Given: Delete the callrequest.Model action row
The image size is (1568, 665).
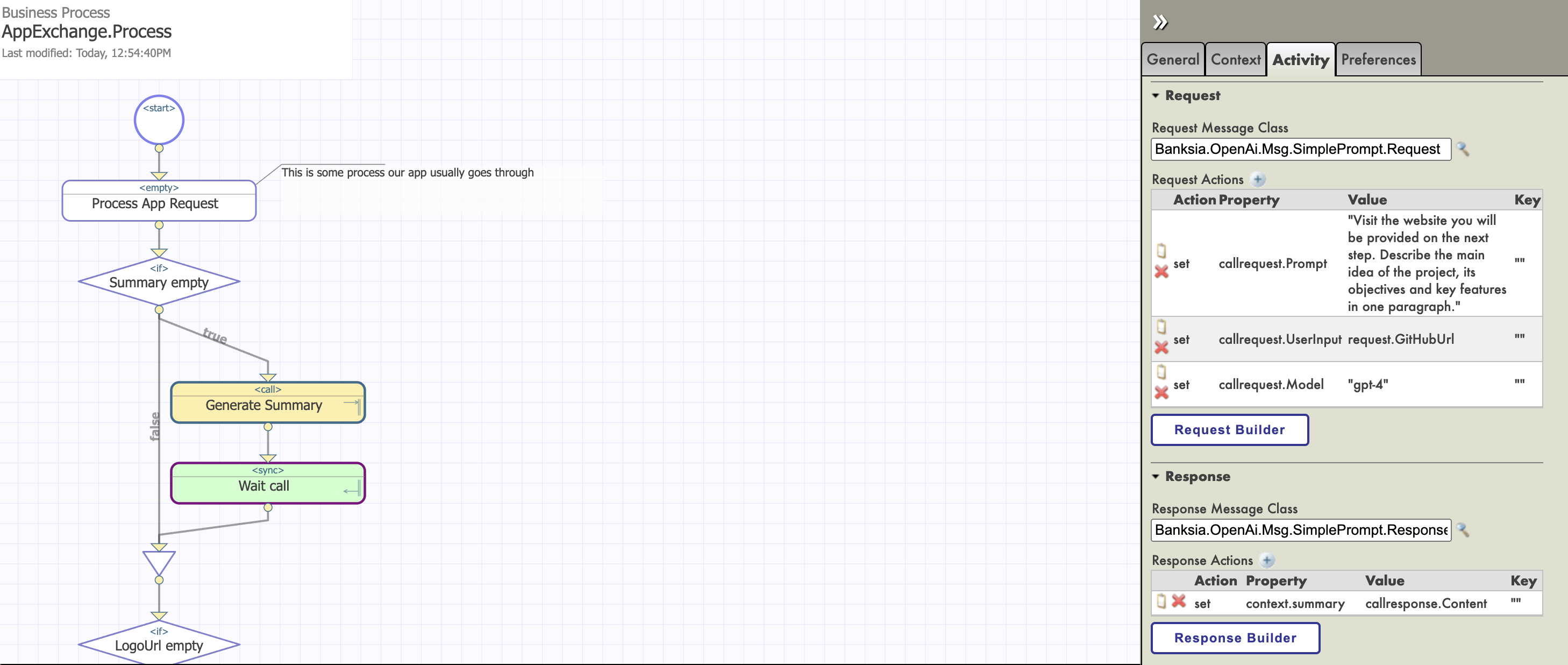Looking at the screenshot, I should 1161,393.
